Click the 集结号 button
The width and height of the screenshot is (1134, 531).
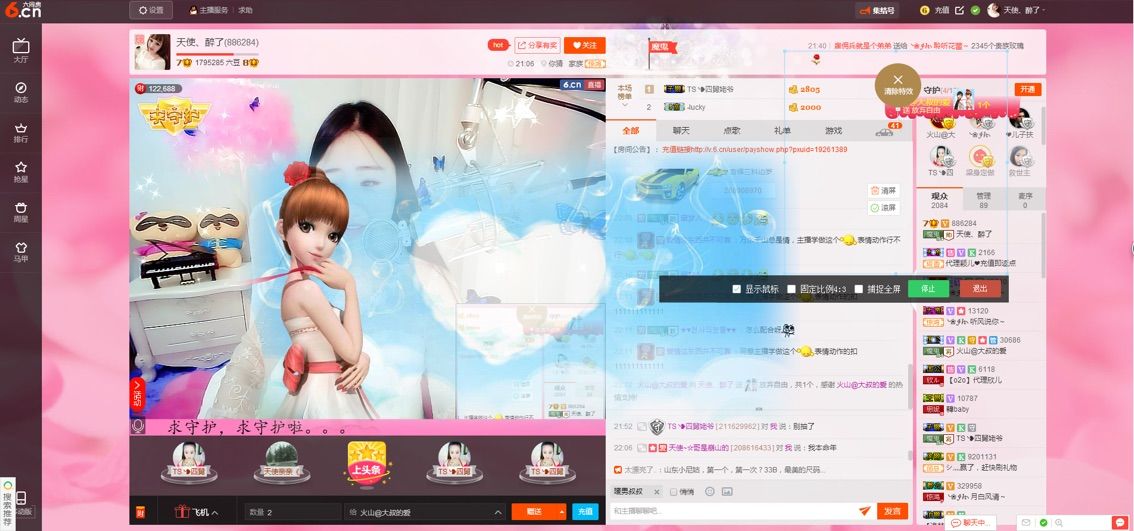[x=879, y=10]
